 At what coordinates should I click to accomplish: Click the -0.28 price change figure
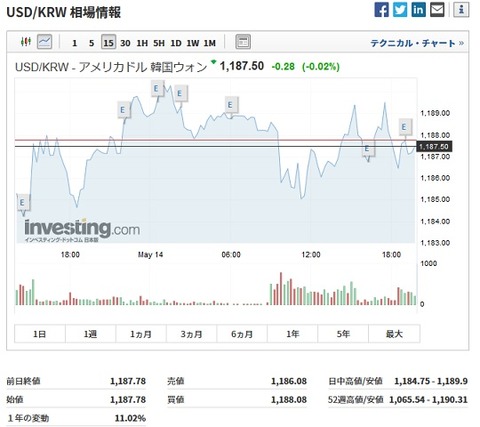[283, 67]
